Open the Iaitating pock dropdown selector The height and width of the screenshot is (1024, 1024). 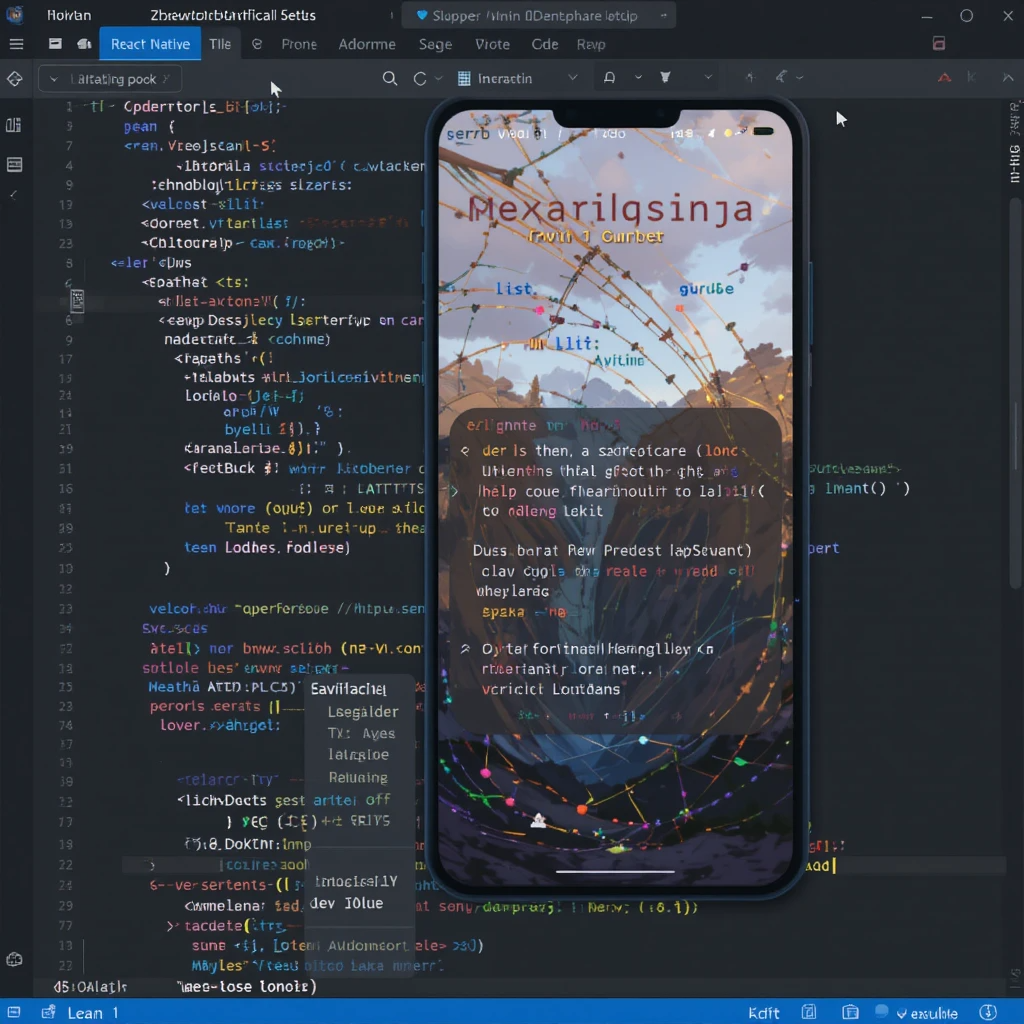point(110,79)
